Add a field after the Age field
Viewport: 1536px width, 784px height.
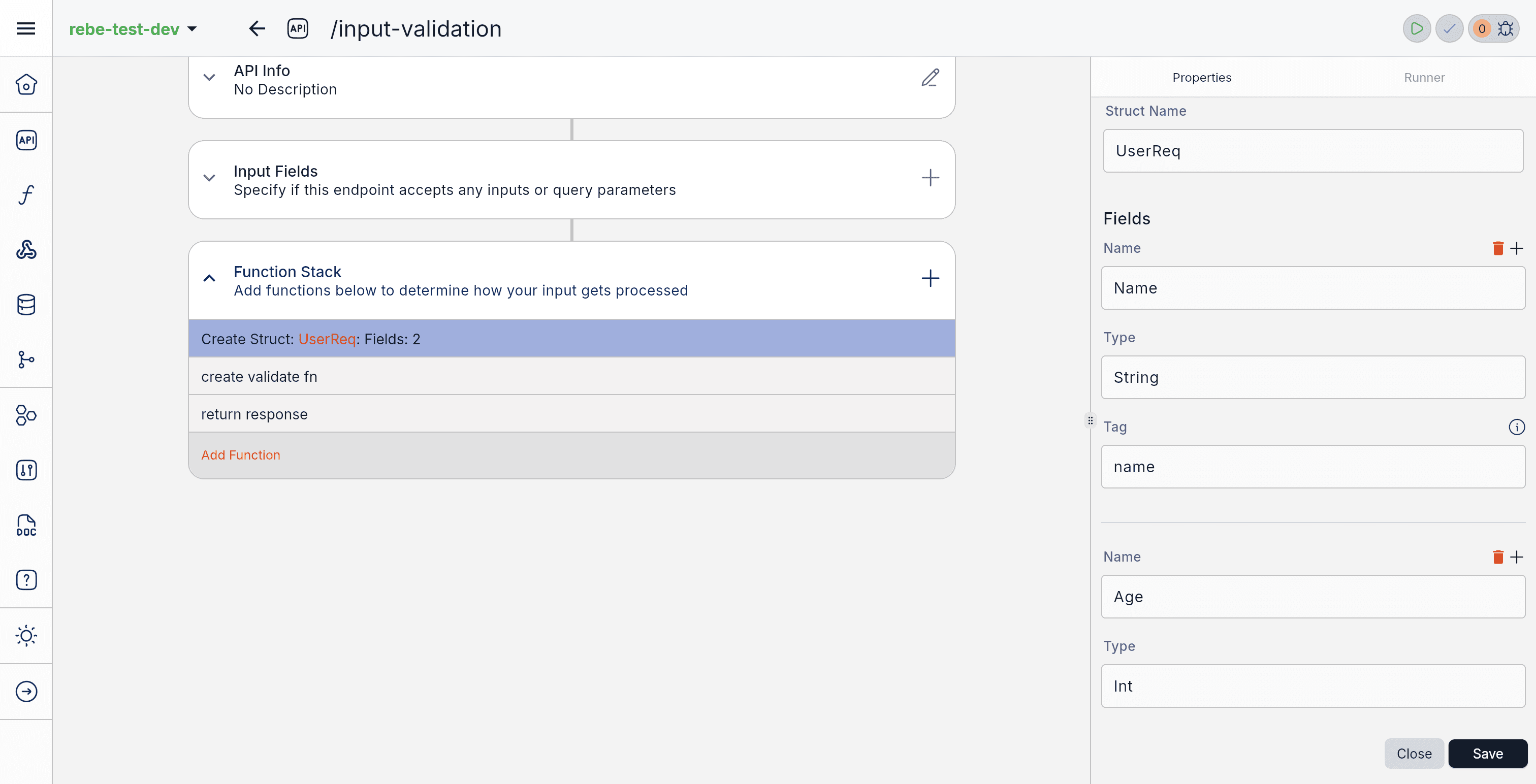(x=1517, y=557)
